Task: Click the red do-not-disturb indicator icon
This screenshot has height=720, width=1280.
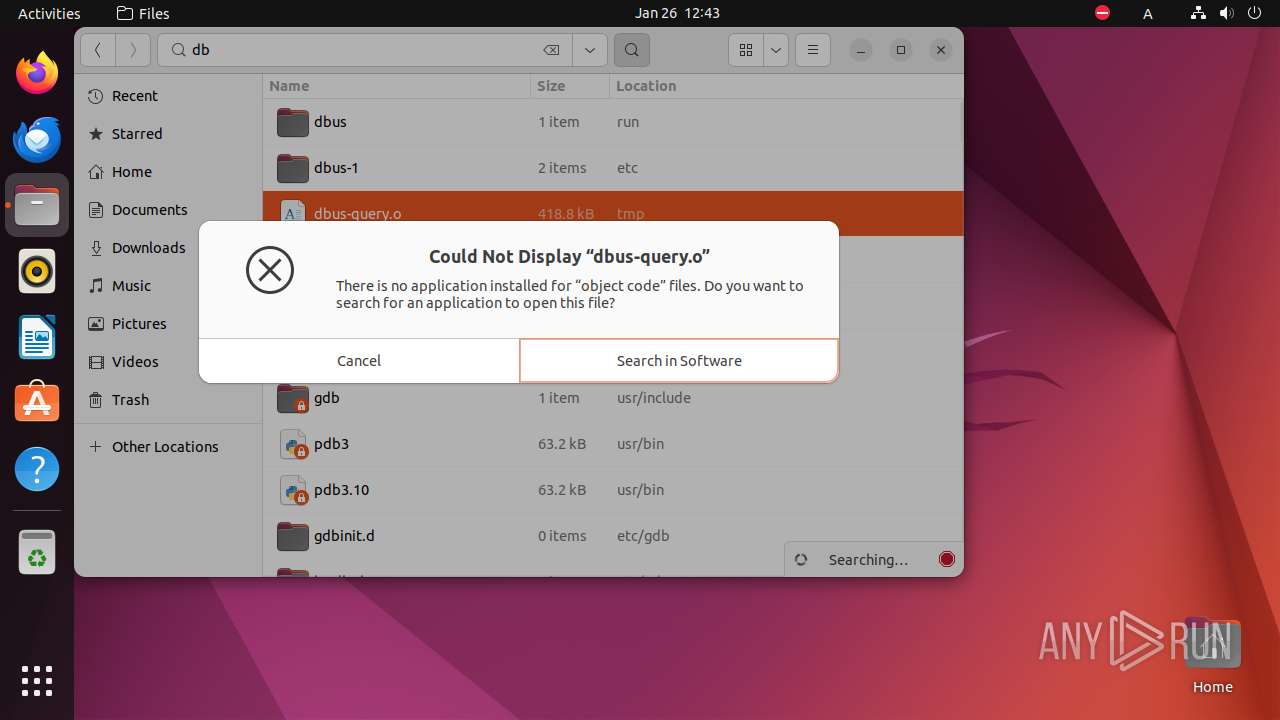Action: tap(1102, 13)
